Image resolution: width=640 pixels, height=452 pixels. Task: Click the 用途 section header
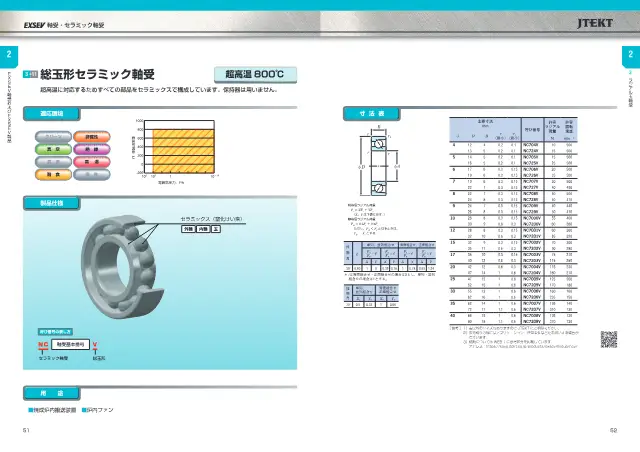pos(51,393)
